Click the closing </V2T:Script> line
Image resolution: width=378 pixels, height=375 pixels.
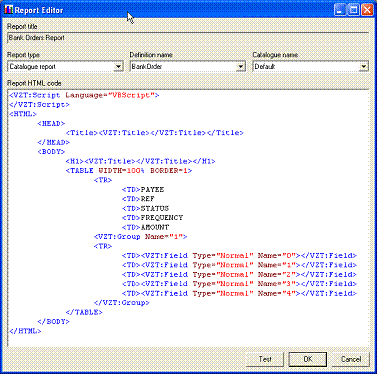tap(39, 105)
